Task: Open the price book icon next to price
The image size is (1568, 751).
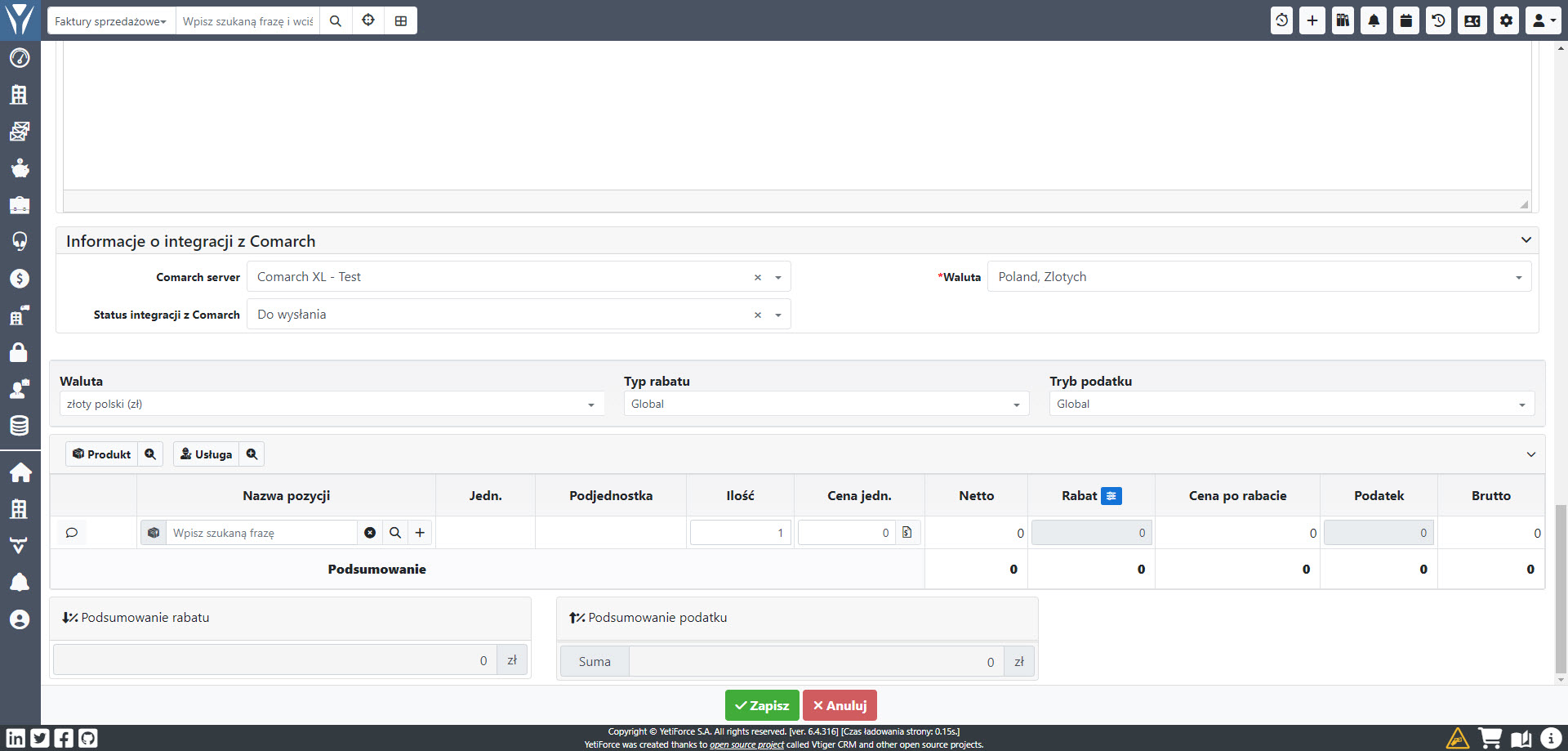Action: click(x=907, y=533)
